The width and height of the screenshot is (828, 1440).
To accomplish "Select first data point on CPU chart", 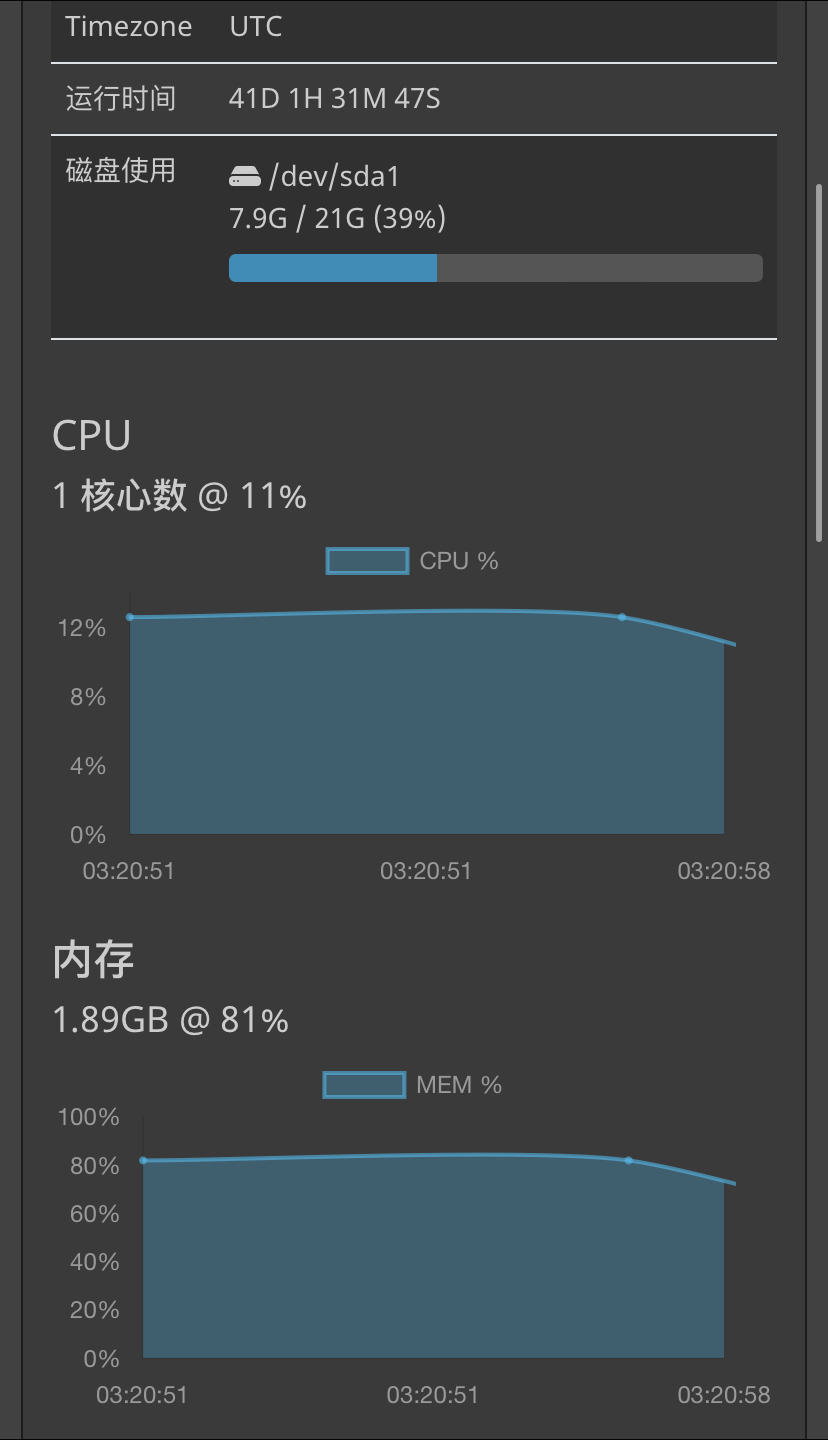I will (130, 617).
